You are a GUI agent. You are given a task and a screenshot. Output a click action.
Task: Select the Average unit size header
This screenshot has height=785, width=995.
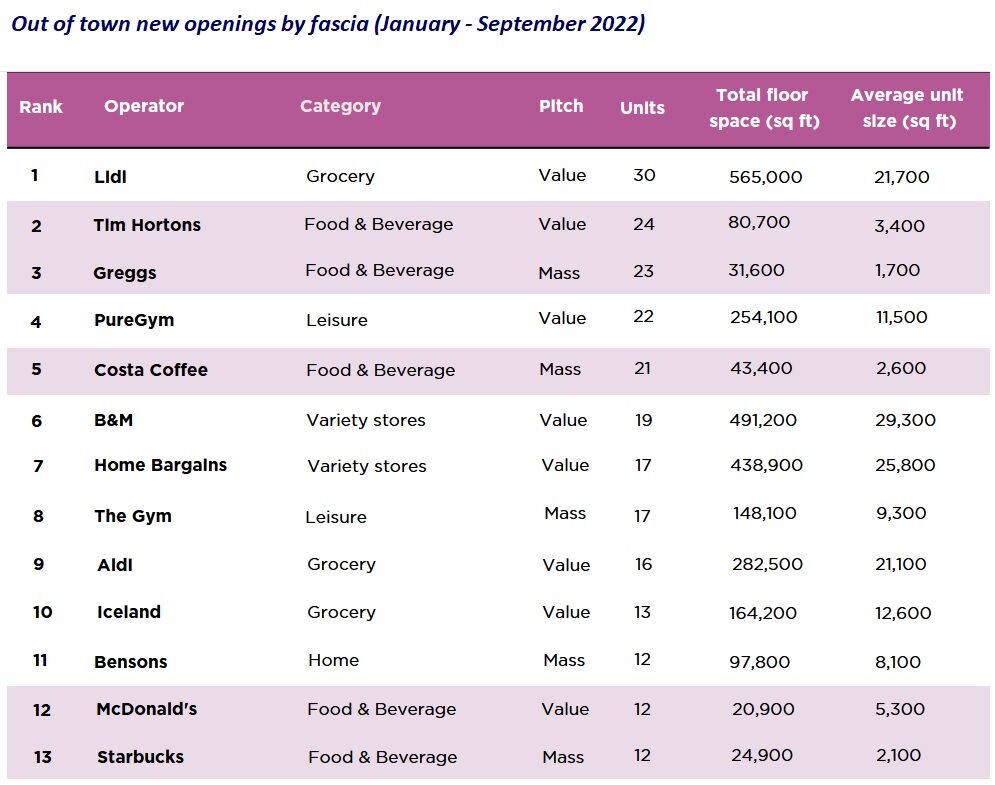coord(908,108)
